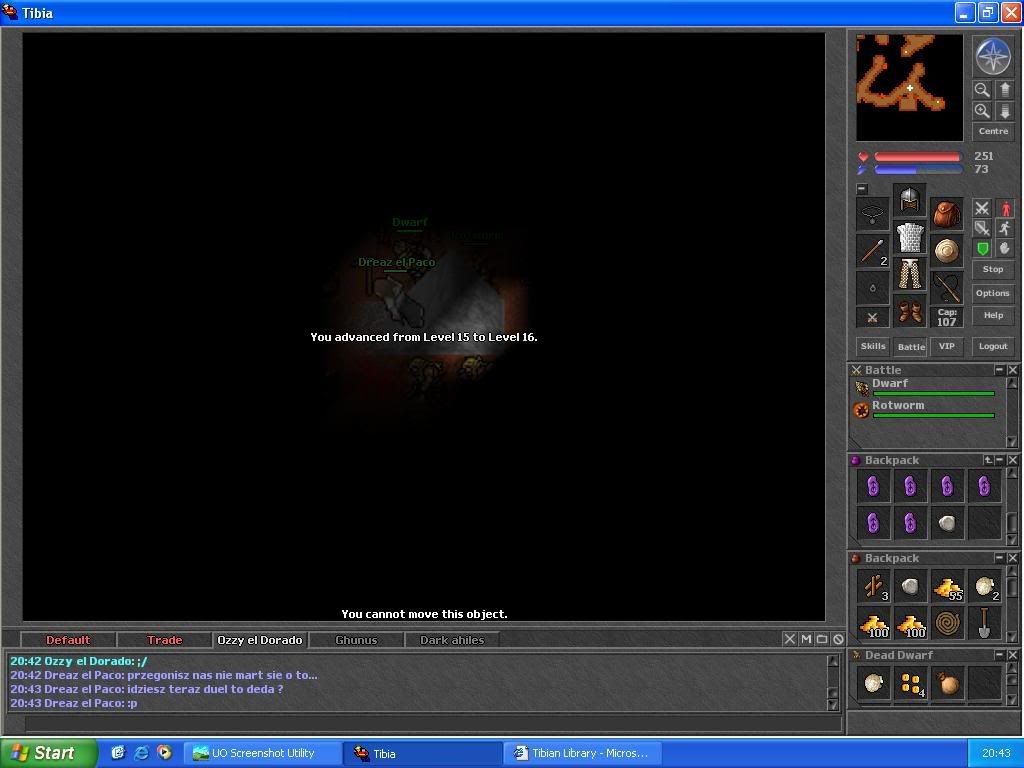Click the round wooden shield slot
This screenshot has height=768, width=1024.
946,251
